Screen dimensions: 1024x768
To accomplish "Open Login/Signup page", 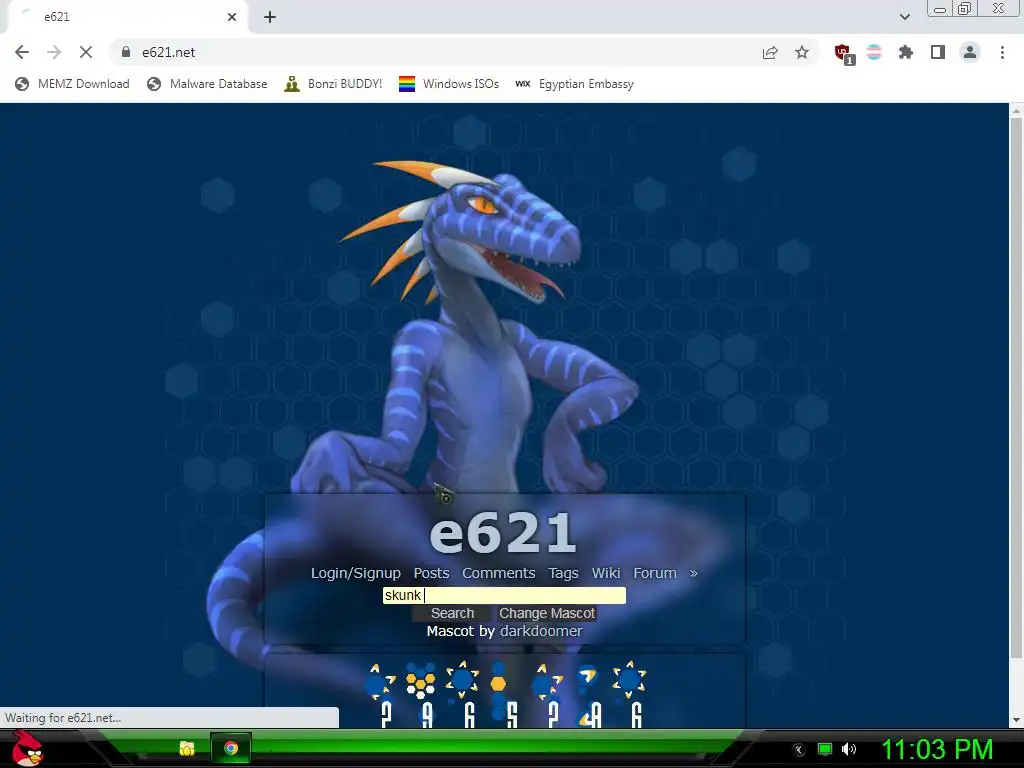I will 355,573.
